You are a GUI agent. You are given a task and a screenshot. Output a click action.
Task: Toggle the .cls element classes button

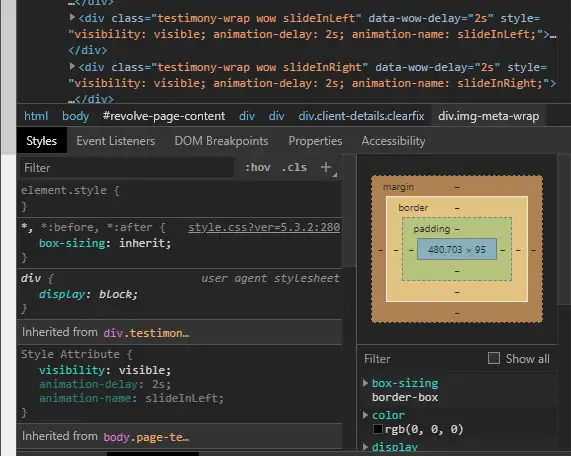tap(294, 167)
